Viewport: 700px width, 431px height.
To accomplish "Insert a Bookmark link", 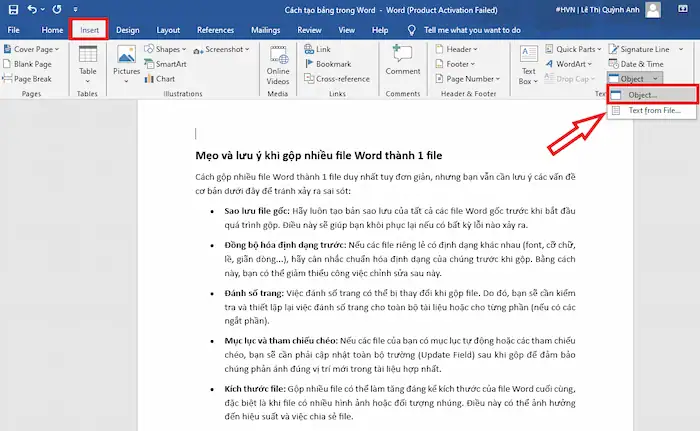I will 333,63.
